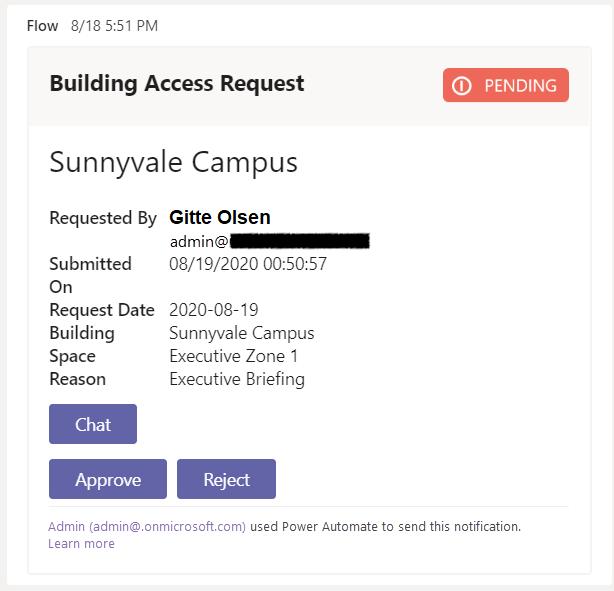Screen dimensions: 614x591
Task: Click the info icon in the PENDING badge
Action: point(461,86)
